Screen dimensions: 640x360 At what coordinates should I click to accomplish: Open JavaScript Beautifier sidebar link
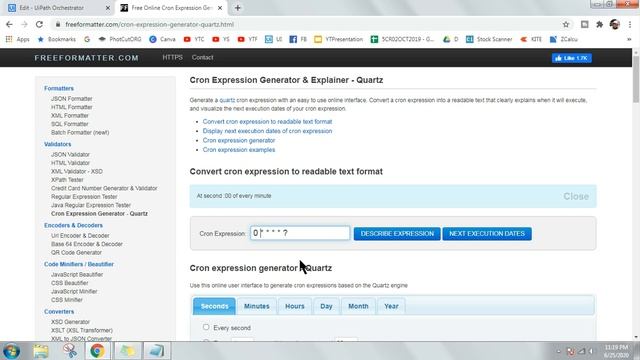[x=77, y=274]
